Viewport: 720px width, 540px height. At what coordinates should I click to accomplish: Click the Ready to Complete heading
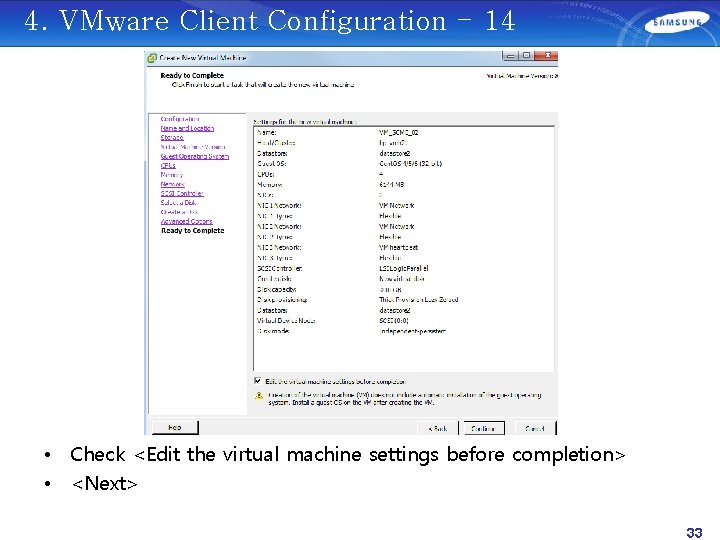tap(192, 75)
